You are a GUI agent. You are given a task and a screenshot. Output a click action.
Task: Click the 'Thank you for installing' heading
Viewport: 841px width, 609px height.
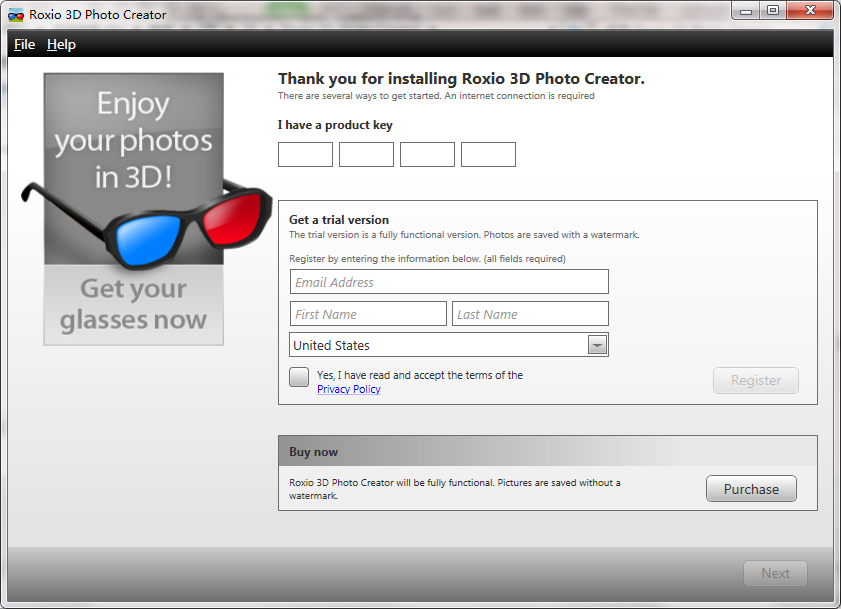(x=461, y=79)
